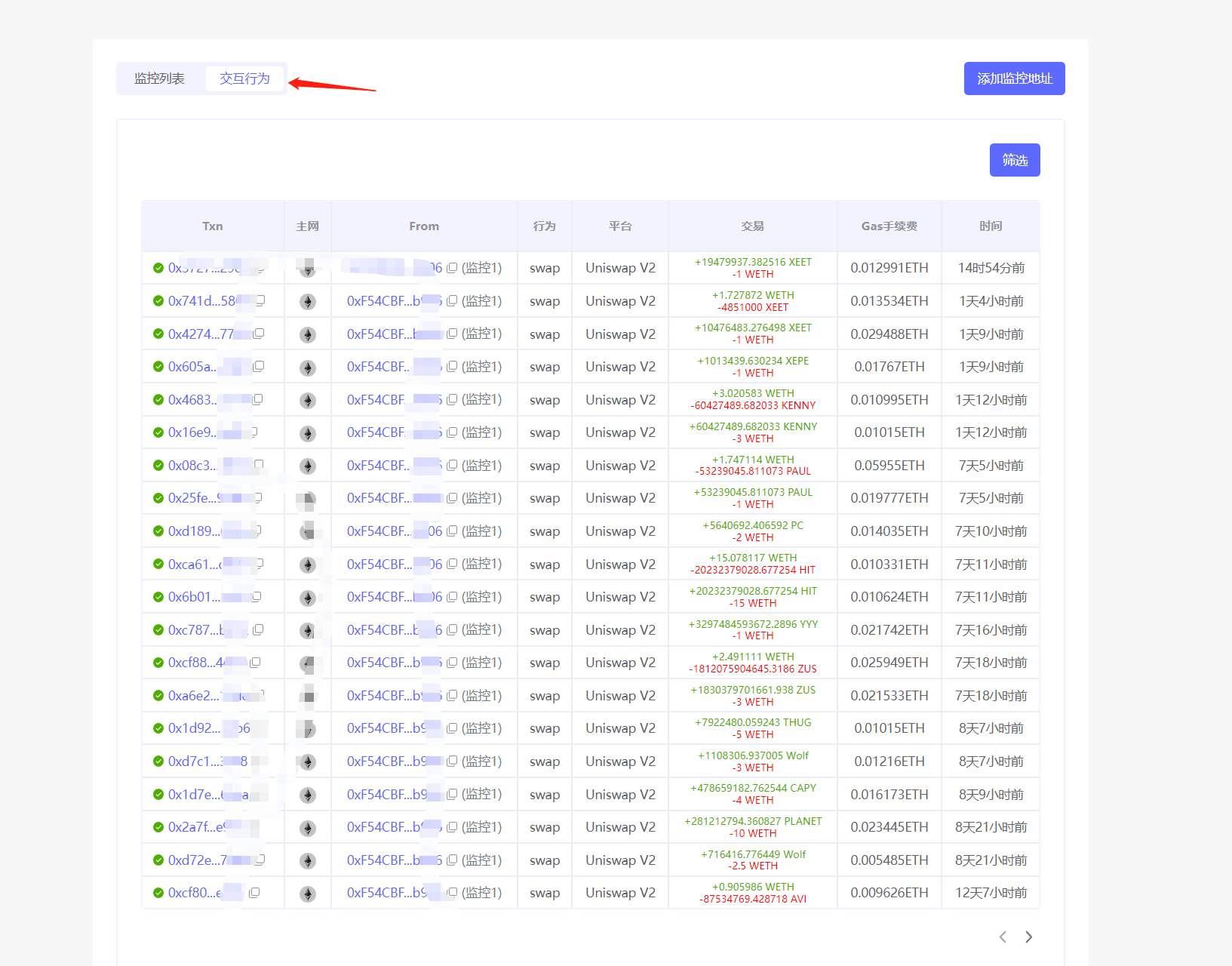Open From address 0xF54CBF in 0x605a row
This screenshot has height=966, width=1232.
pyautogui.click(x=395, y=366)
